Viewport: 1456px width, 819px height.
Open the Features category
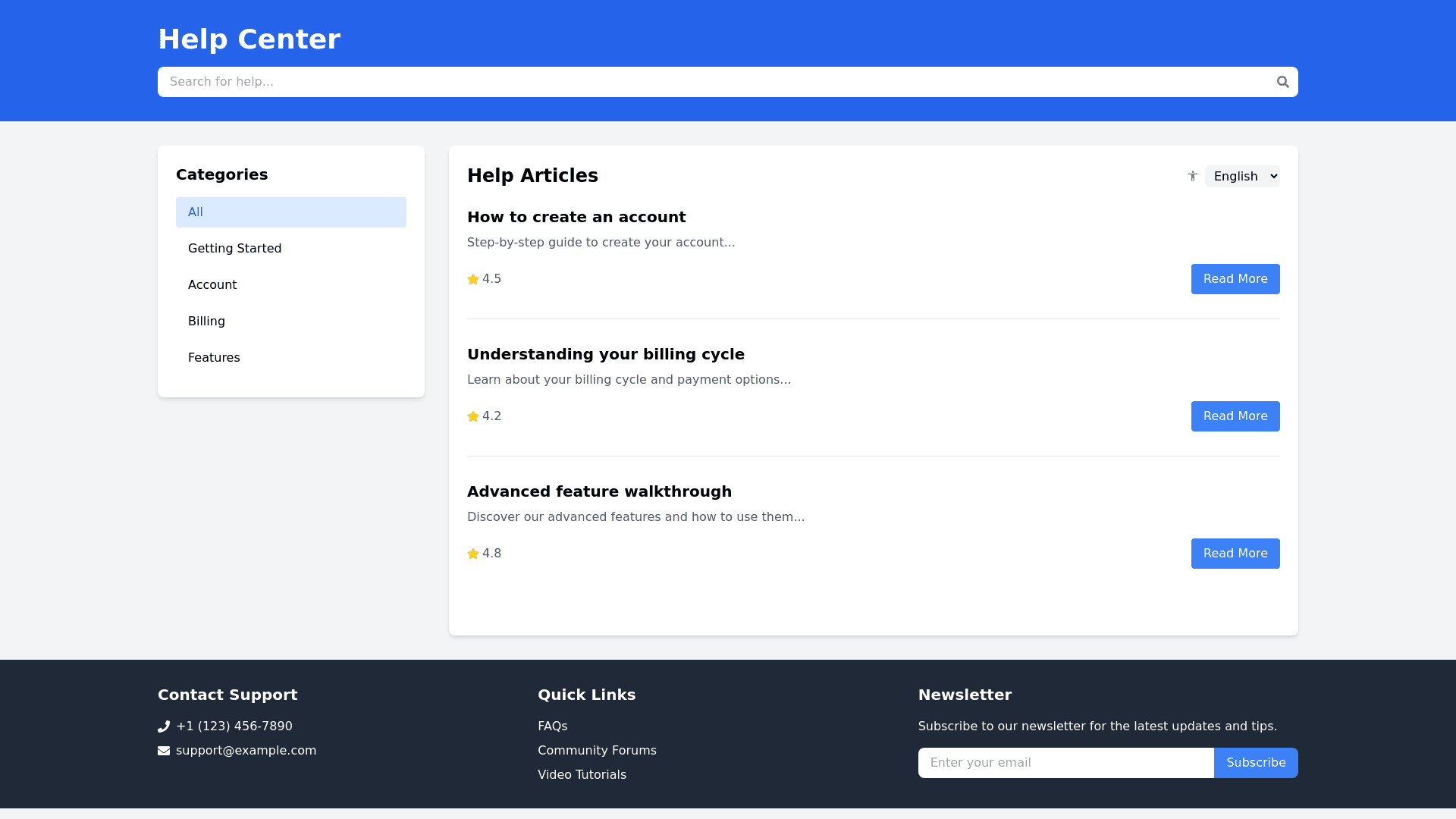coord(290,358)
